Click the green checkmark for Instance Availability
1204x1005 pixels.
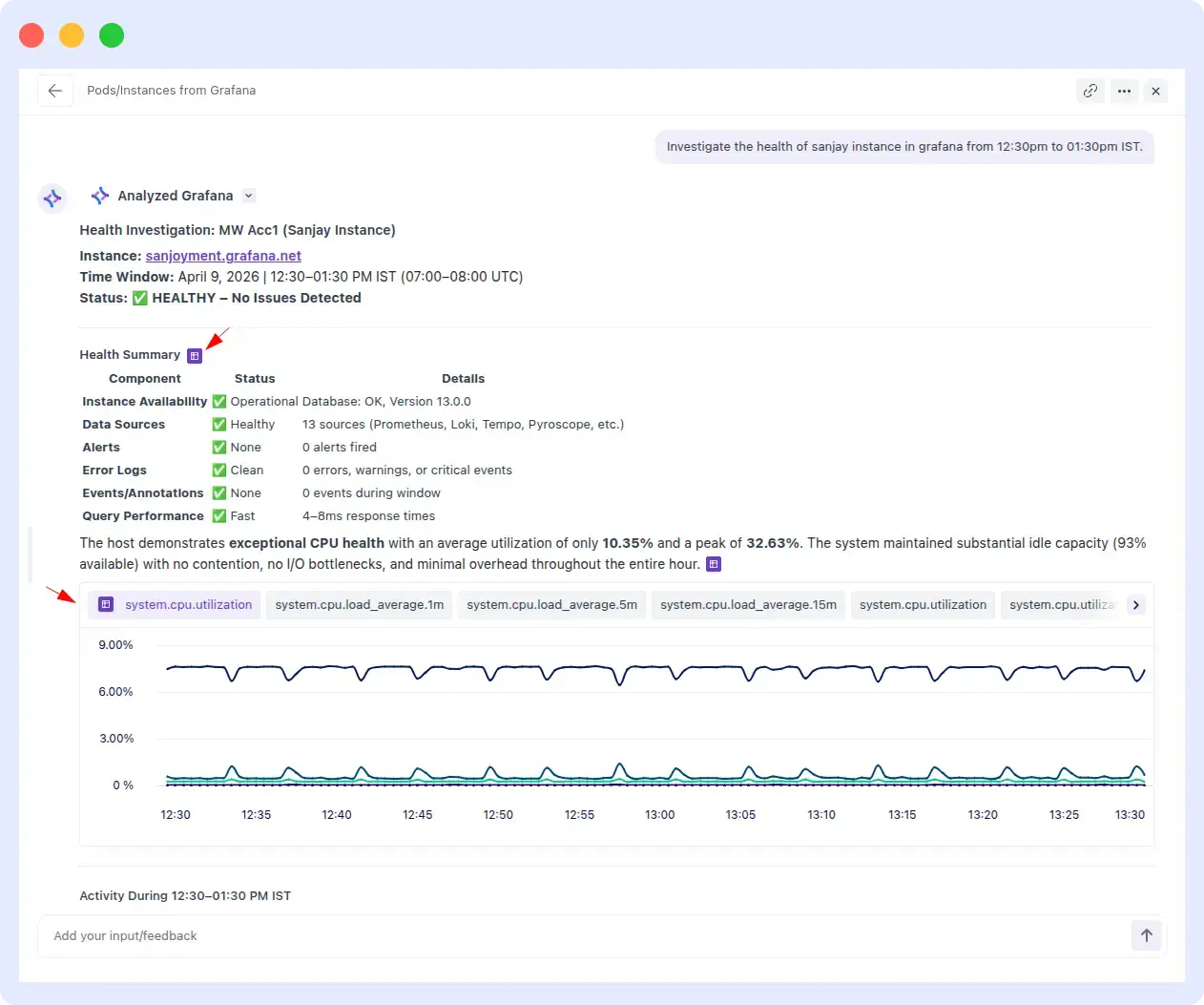point(219,402)
